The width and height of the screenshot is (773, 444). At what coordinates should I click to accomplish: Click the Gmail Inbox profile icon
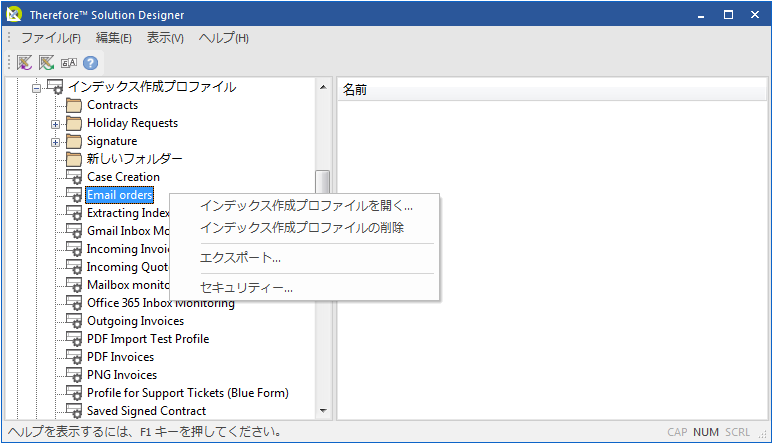pos(74,231)
